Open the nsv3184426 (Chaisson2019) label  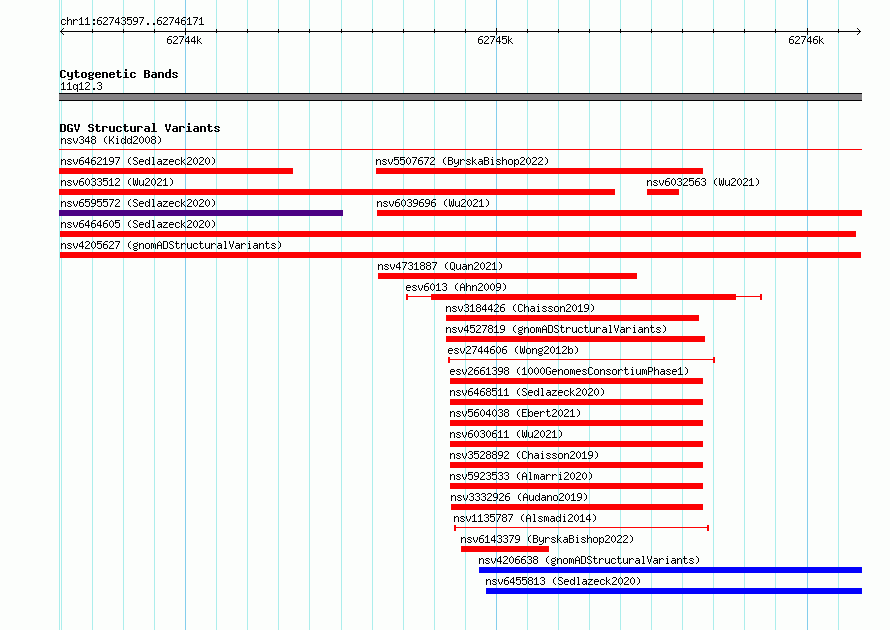click(520, 308)
